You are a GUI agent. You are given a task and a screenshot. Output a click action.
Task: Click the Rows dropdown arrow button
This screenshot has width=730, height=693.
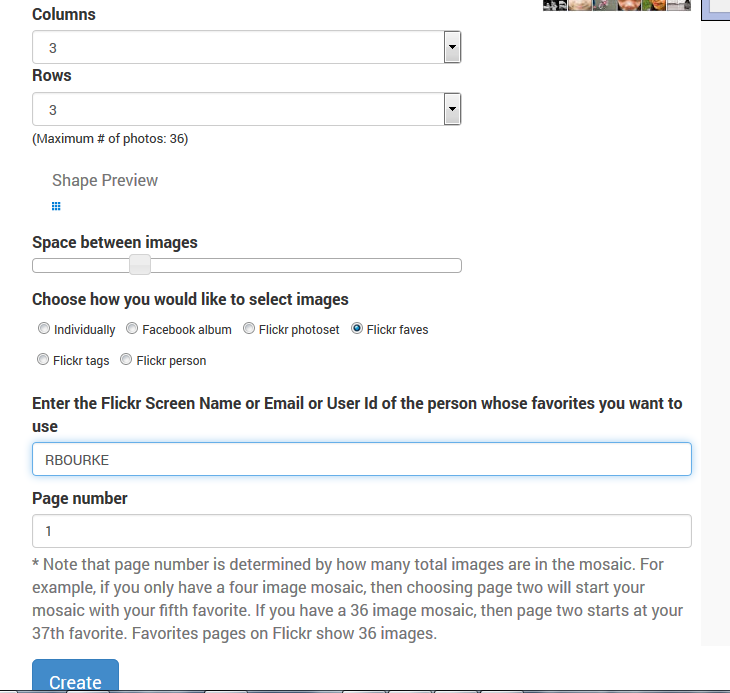452,109
